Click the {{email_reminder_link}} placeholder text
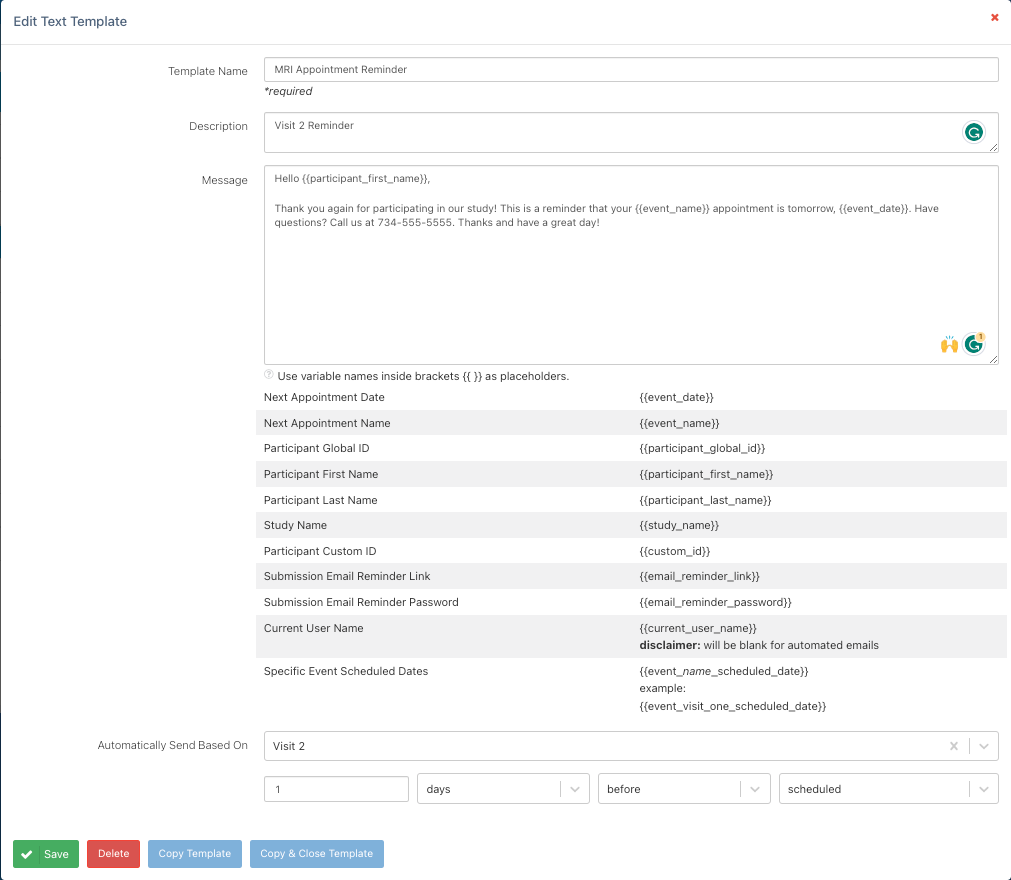The image size is (1011, 880). tap(699, 576)
